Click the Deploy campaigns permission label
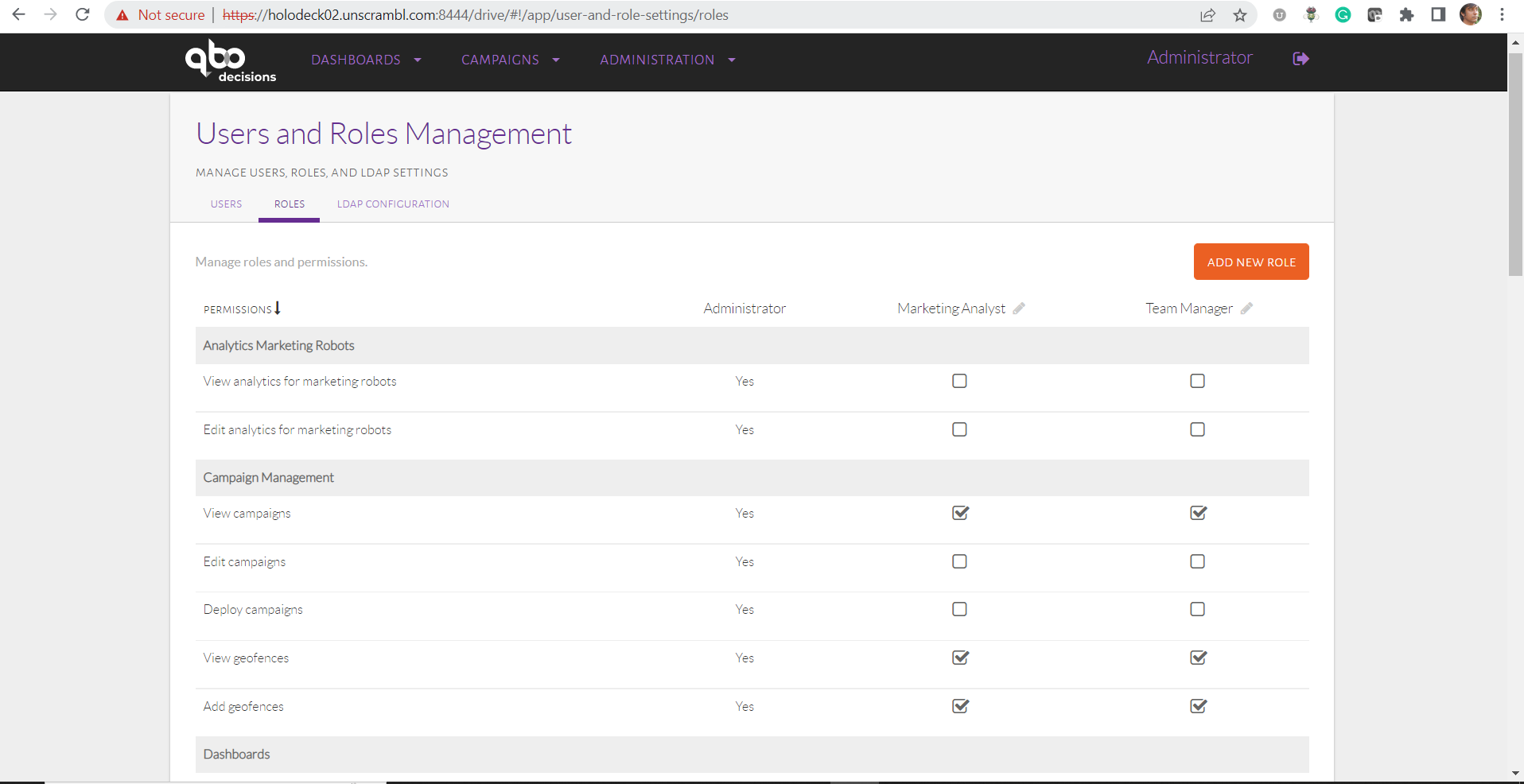 (x=253, y=610)
